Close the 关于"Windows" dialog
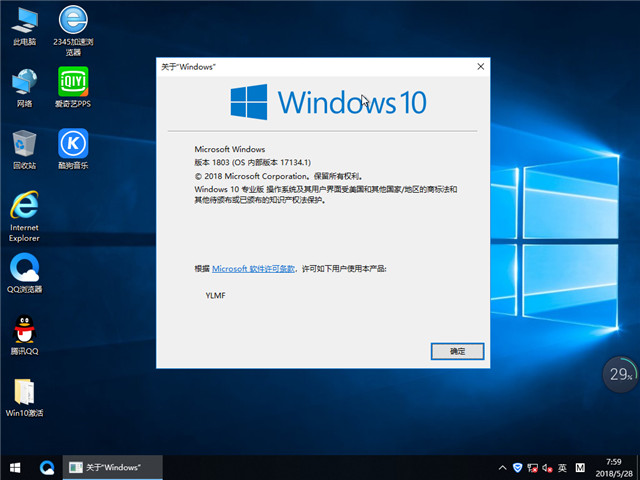This screenshot has height=480, width=640. tap(481, 67)
